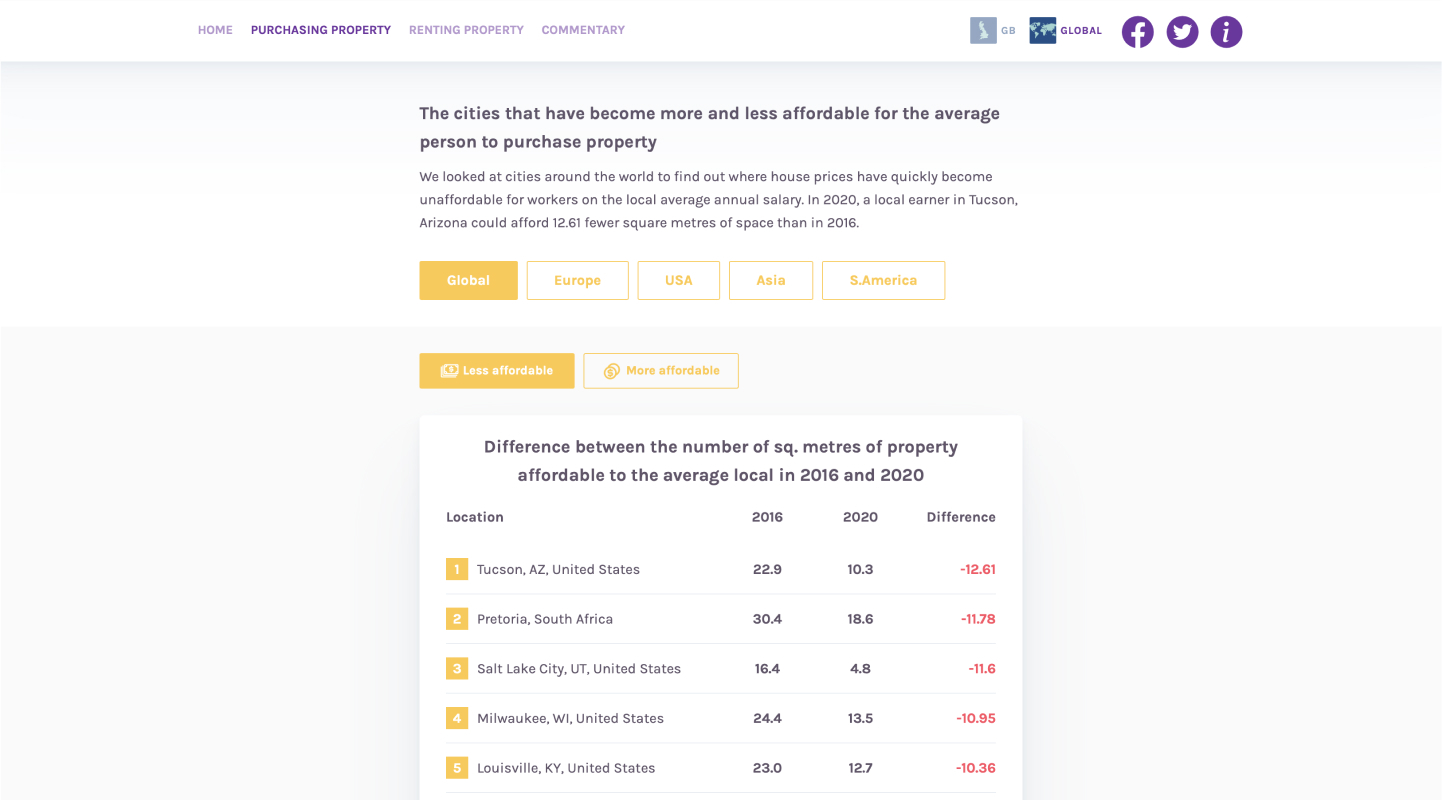Screen dimensions: 1442x800
Task: Open the Renting Property page
Action: [x=466, y=30]
